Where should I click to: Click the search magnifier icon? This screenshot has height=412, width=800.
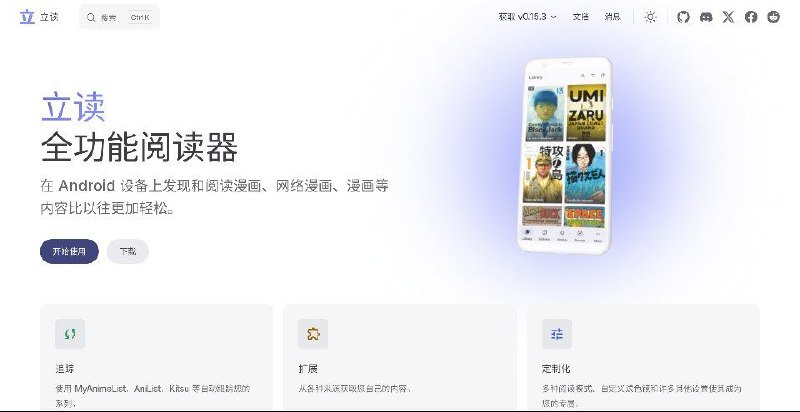pyautogui.click(x=91, y=17)
